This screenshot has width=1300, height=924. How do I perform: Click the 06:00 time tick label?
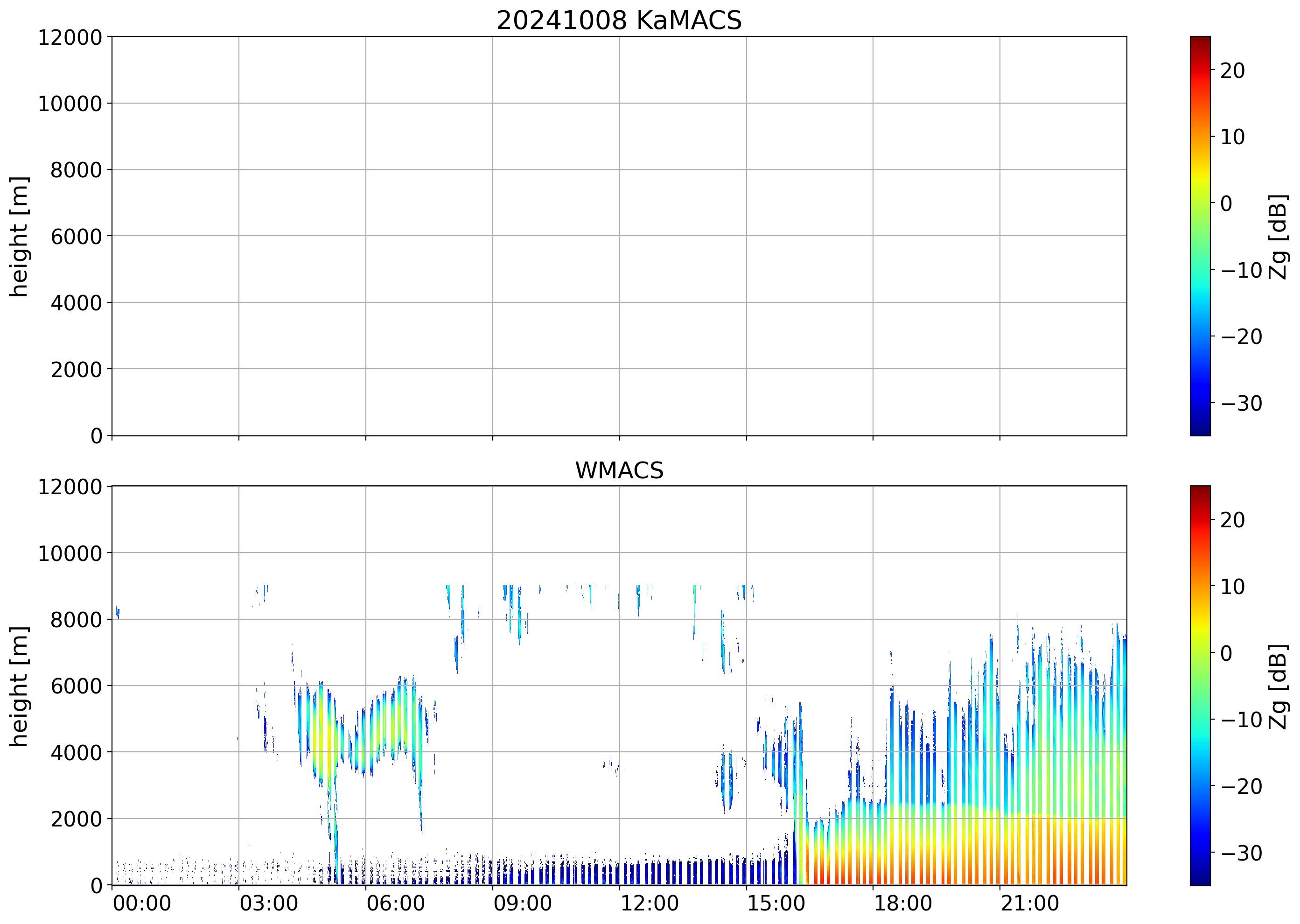(x=395, y=903)
